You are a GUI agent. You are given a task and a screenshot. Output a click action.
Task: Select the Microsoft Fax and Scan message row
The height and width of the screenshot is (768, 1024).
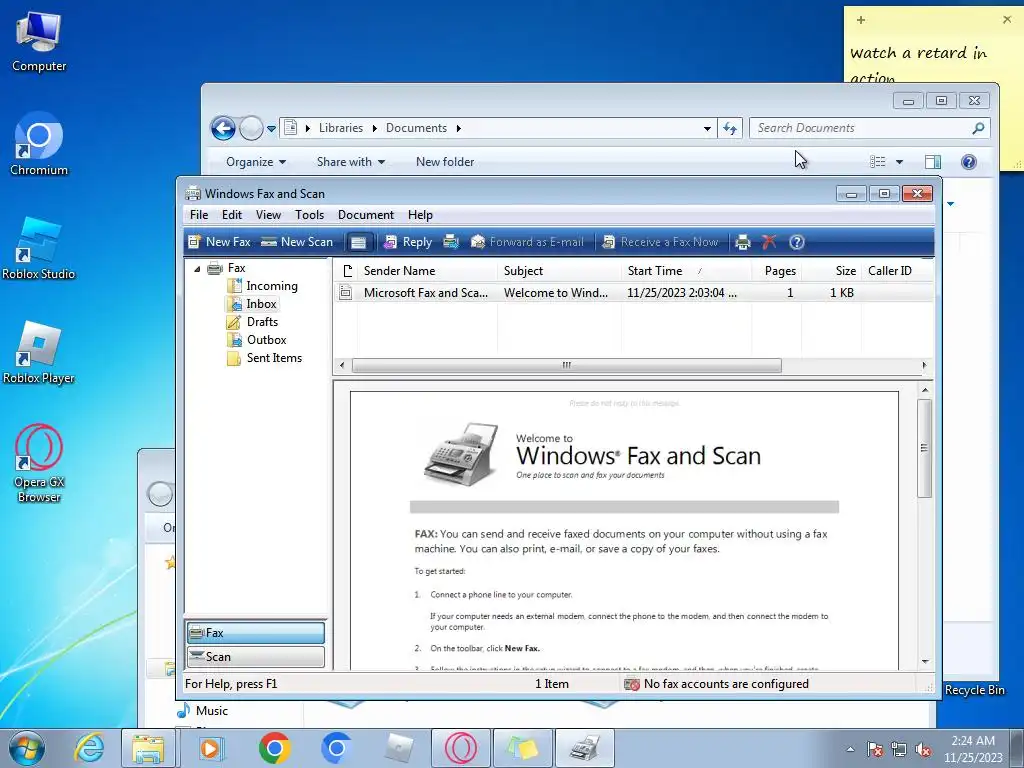[x=633, y=293]
